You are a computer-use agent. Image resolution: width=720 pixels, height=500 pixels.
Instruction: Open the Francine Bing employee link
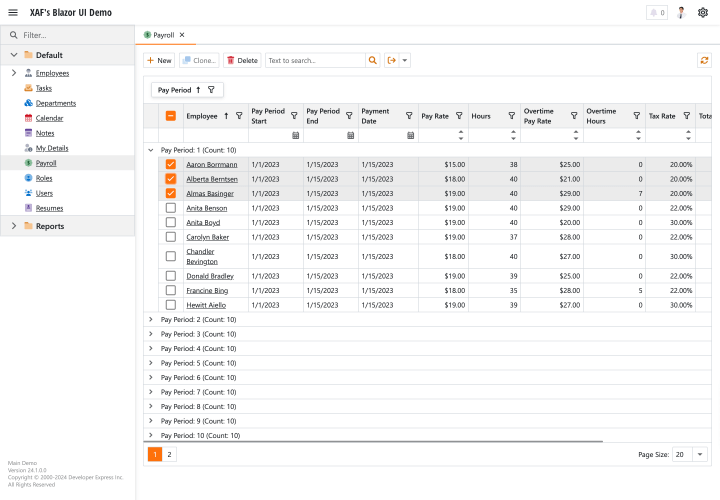pos(205,290)
